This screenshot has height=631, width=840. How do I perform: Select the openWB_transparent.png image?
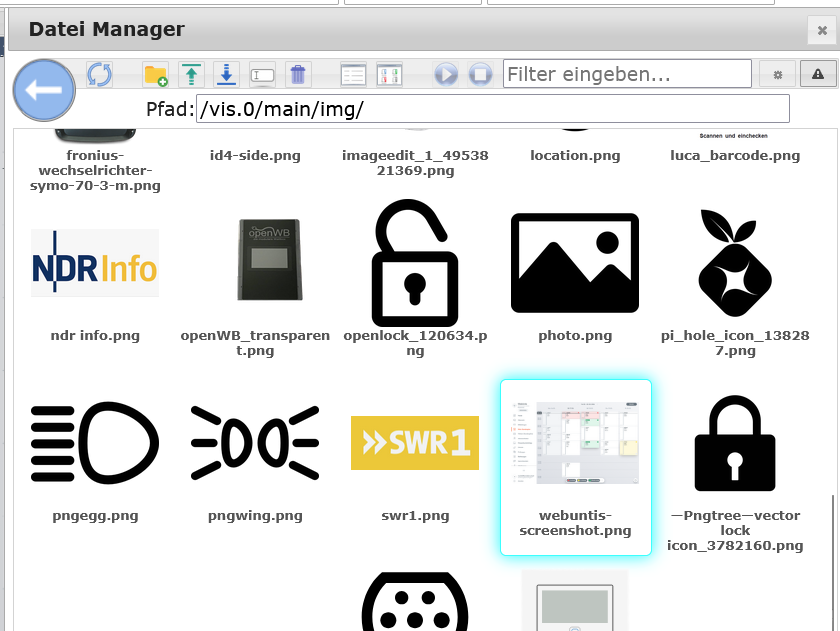(271, 260)
